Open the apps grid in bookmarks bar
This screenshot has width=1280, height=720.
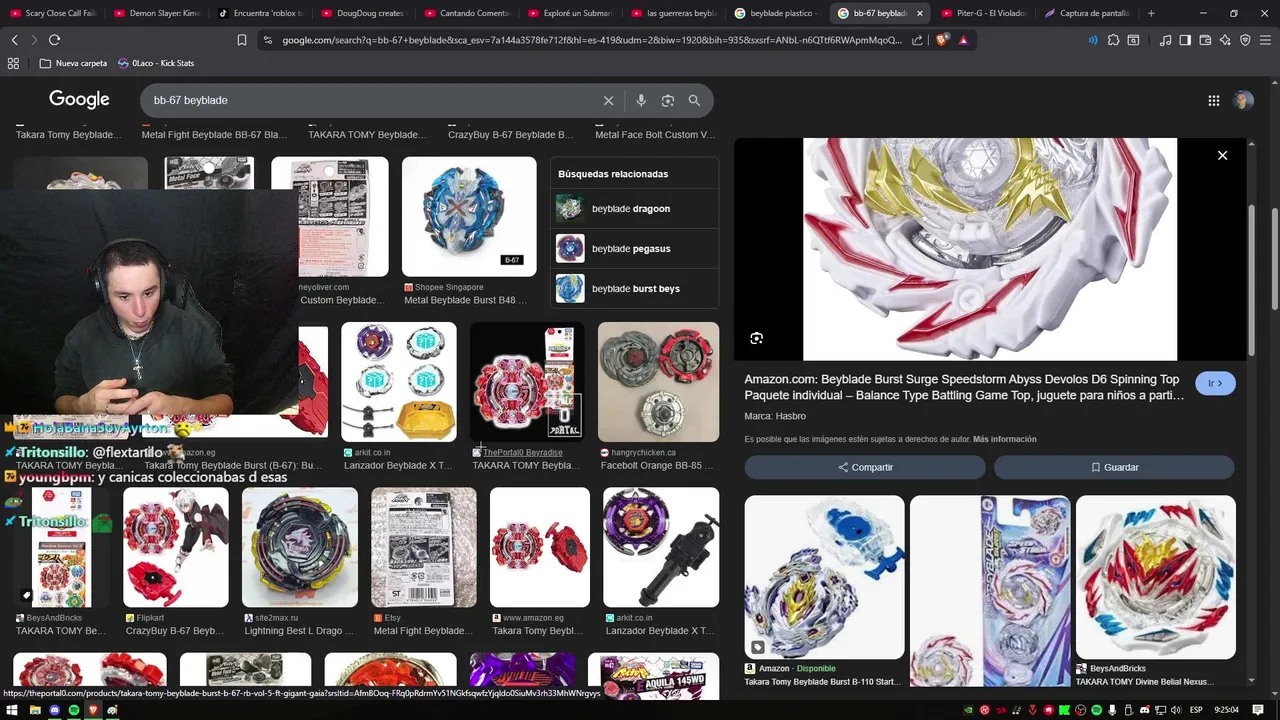pos(13,63)
